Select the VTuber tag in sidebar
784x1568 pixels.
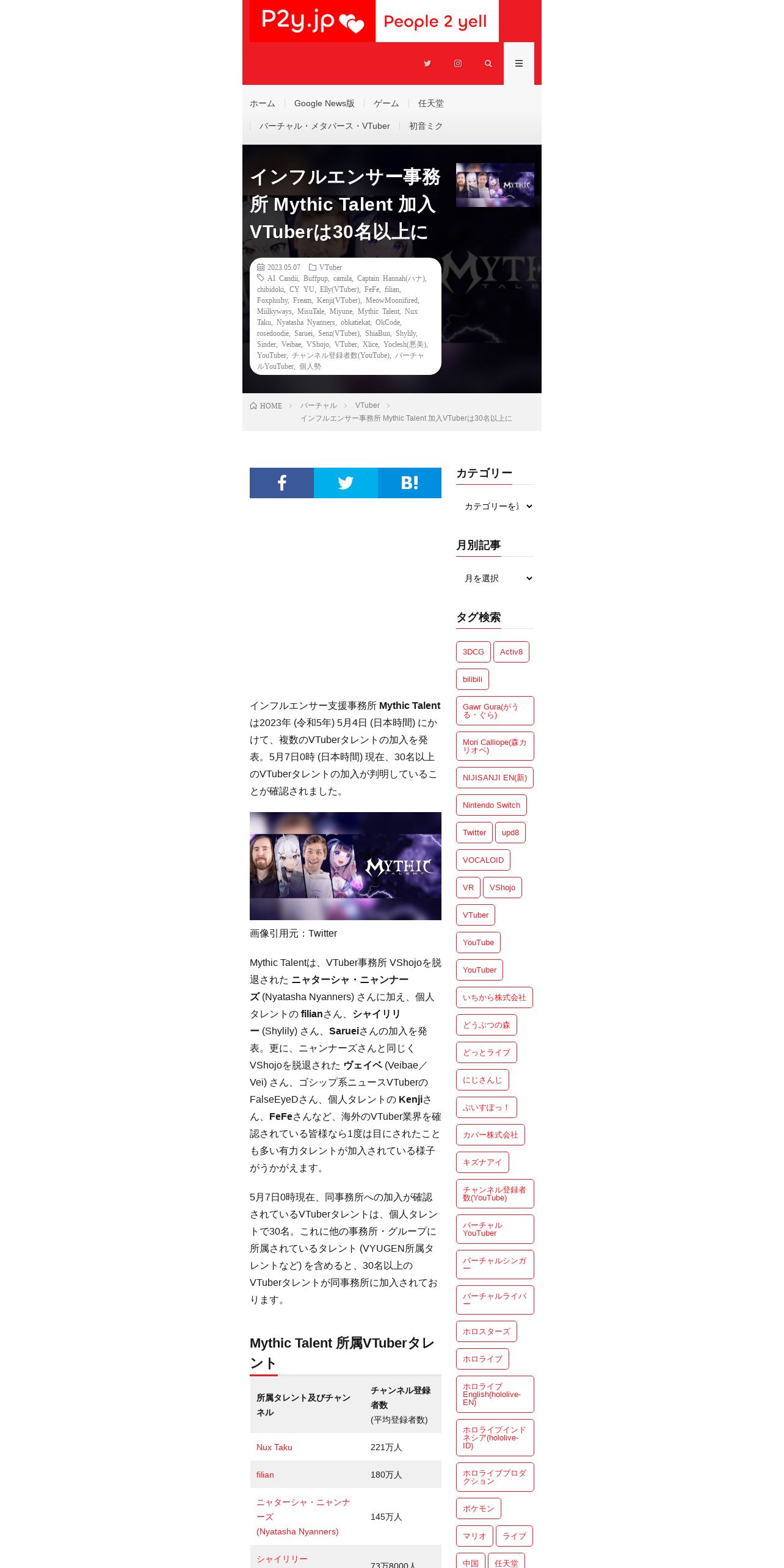coord(476,915)
